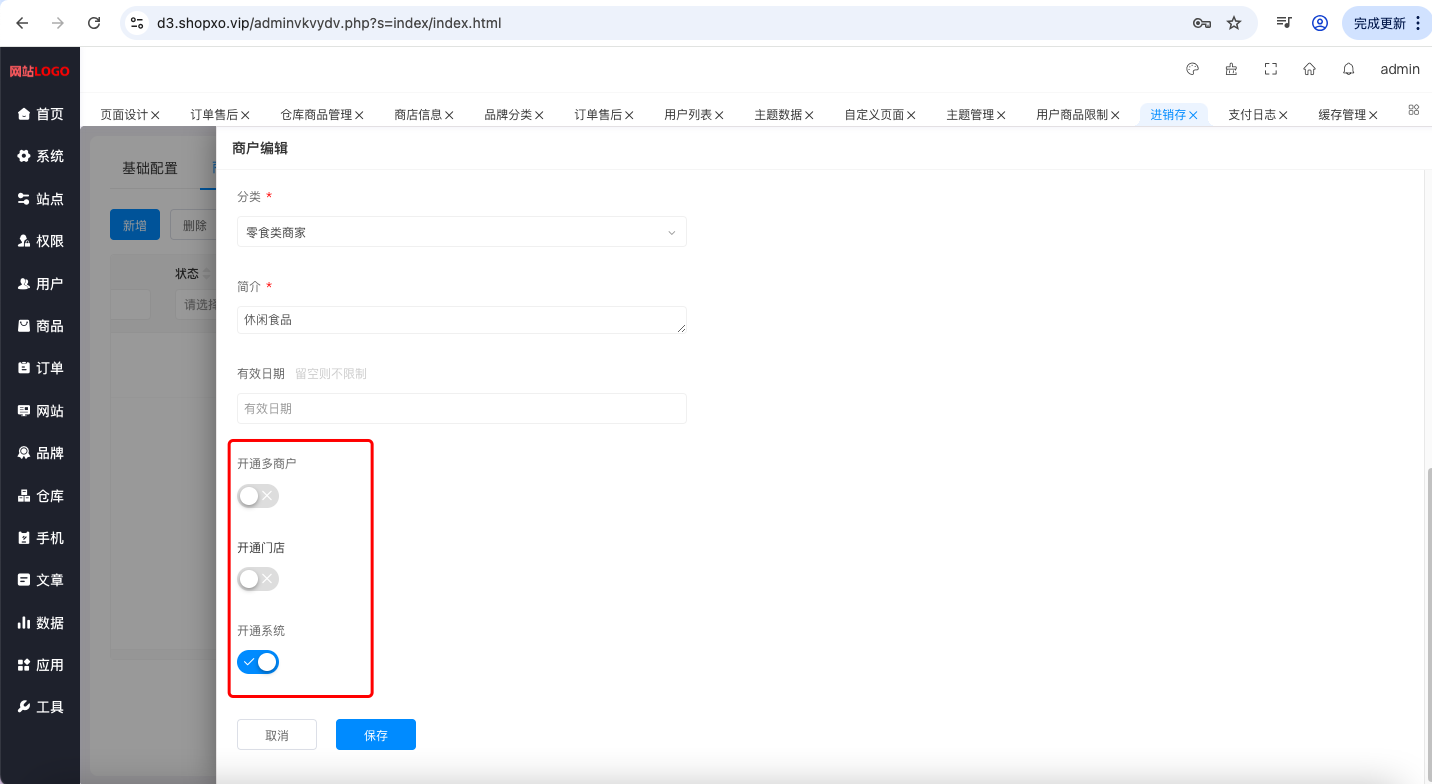Switch to the 用户列表 tab
Screen dimensions: 1432x784
pos(688,115)
